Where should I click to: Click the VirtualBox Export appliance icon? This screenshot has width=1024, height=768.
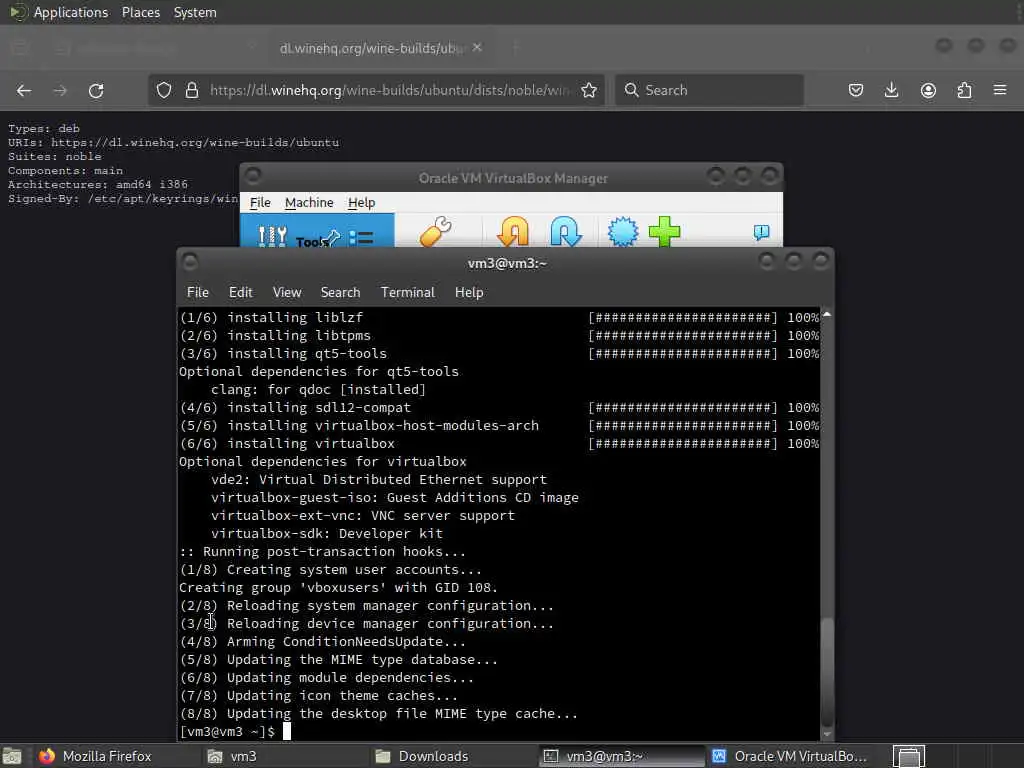coord(566,232)
